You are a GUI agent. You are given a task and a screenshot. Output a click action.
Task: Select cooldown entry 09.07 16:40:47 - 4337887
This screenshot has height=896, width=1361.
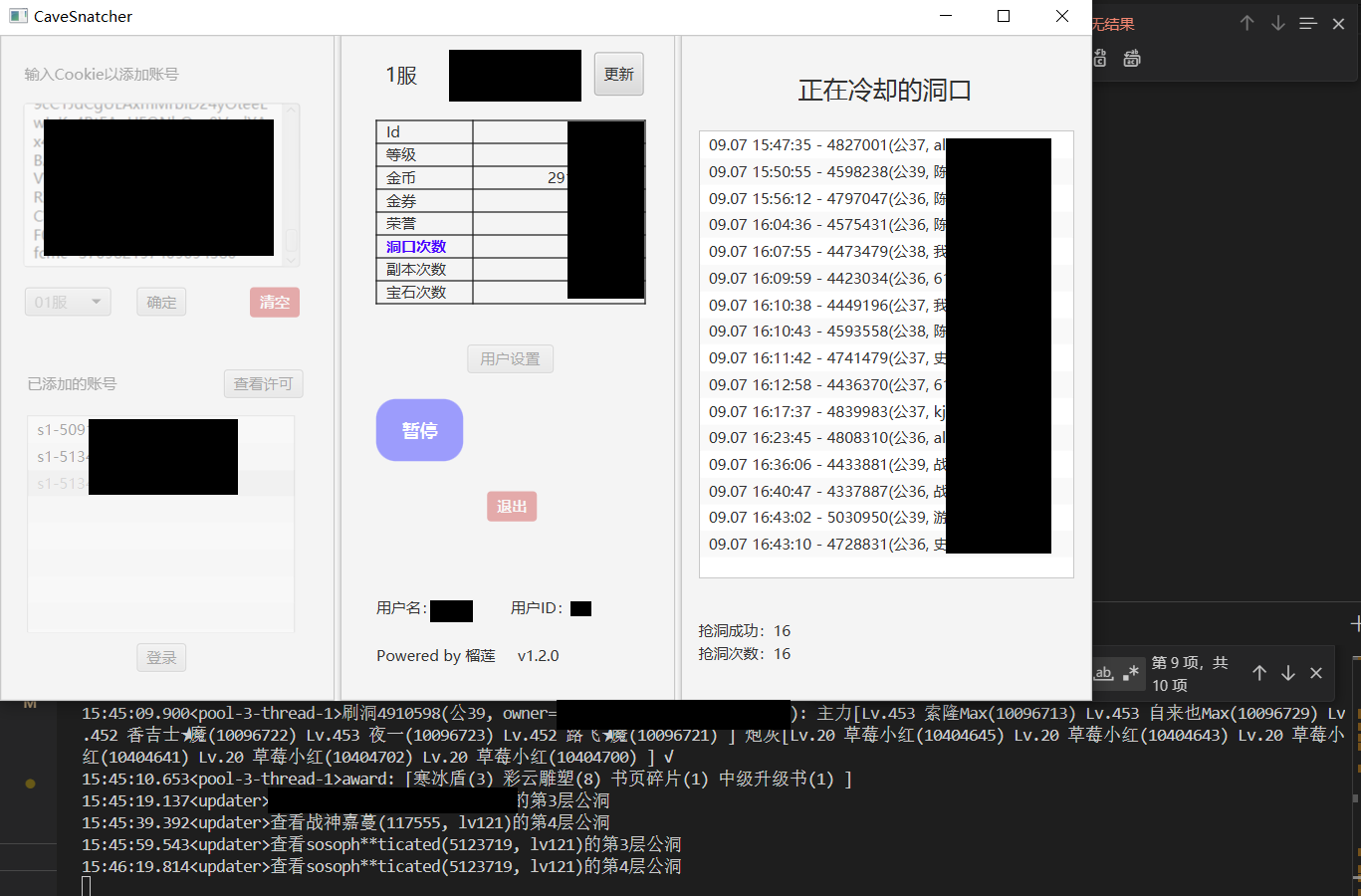886,491
